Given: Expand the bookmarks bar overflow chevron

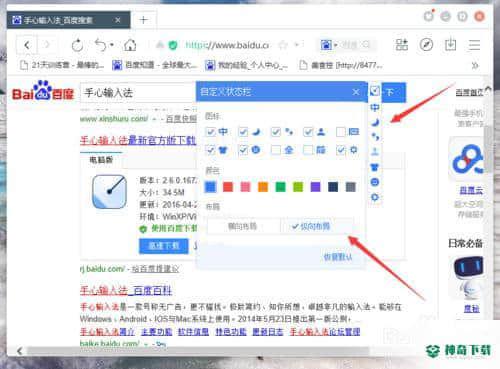Looking at the screenshot, I should pos(475,65).
